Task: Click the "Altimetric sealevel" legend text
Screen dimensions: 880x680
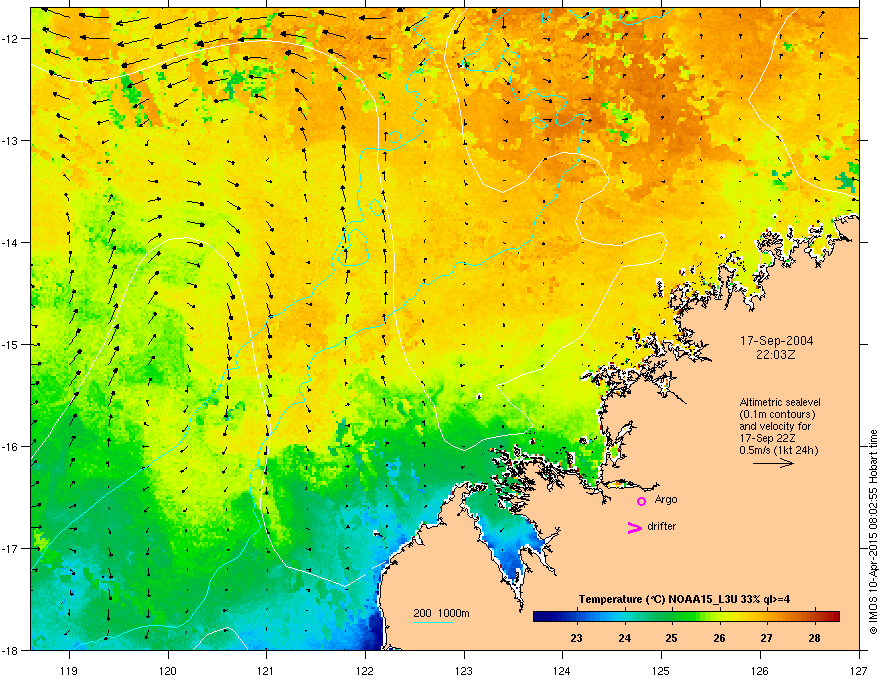Action: [780, 402]
